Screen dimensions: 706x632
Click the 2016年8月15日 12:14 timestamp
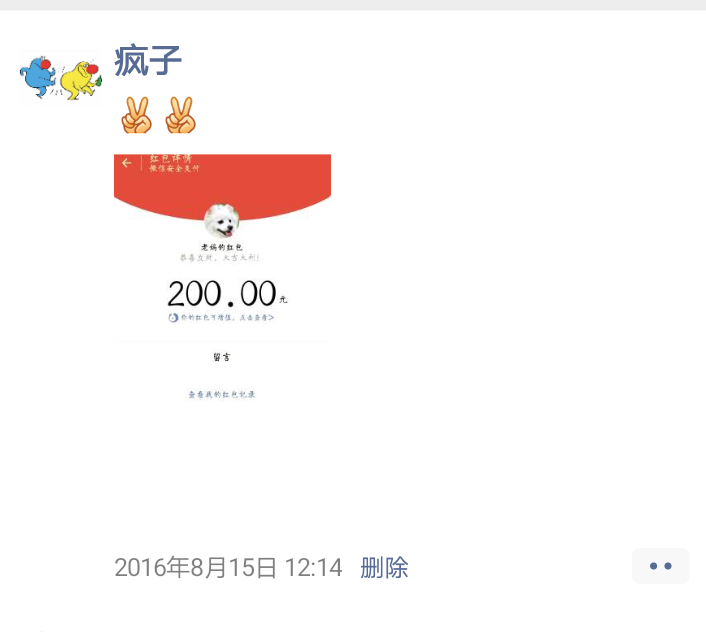(x=228, y=567)
